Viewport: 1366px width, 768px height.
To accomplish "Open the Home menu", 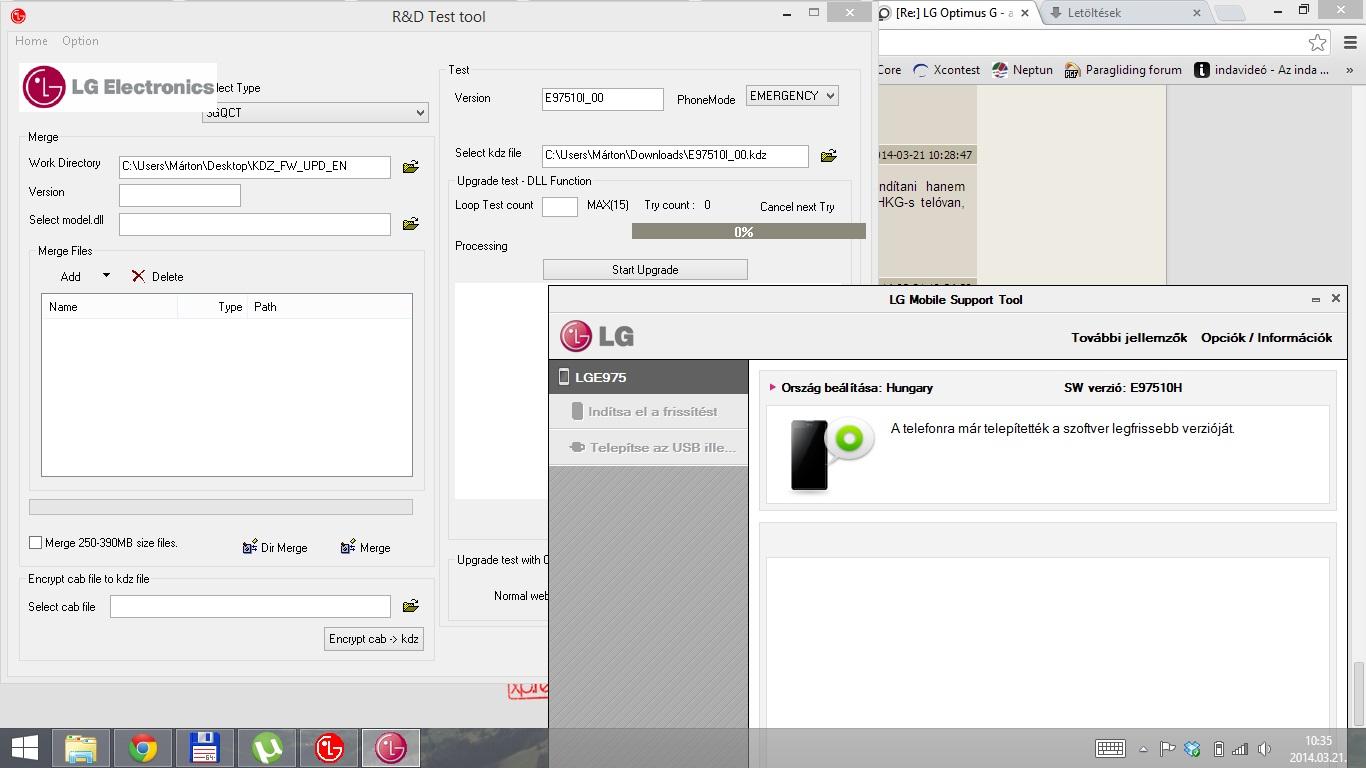I will [31, 41].
